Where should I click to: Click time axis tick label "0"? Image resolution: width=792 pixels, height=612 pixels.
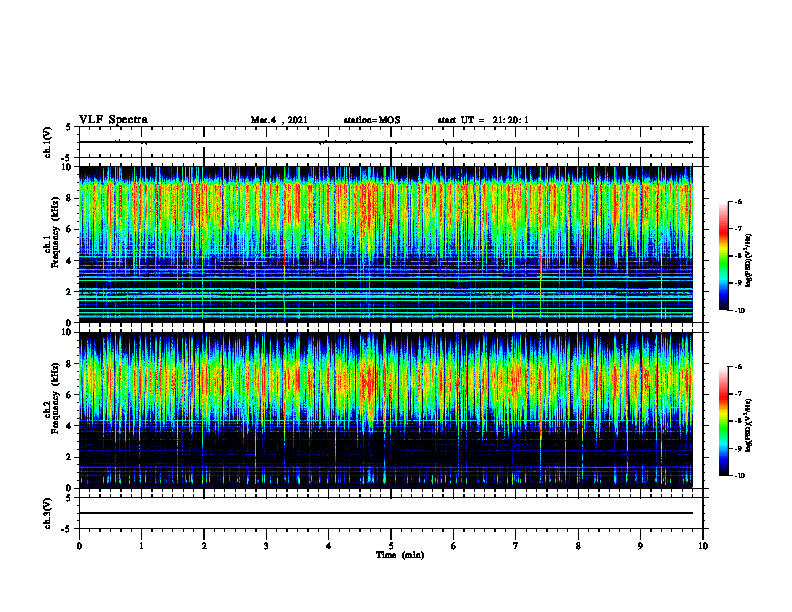(79, 546)
